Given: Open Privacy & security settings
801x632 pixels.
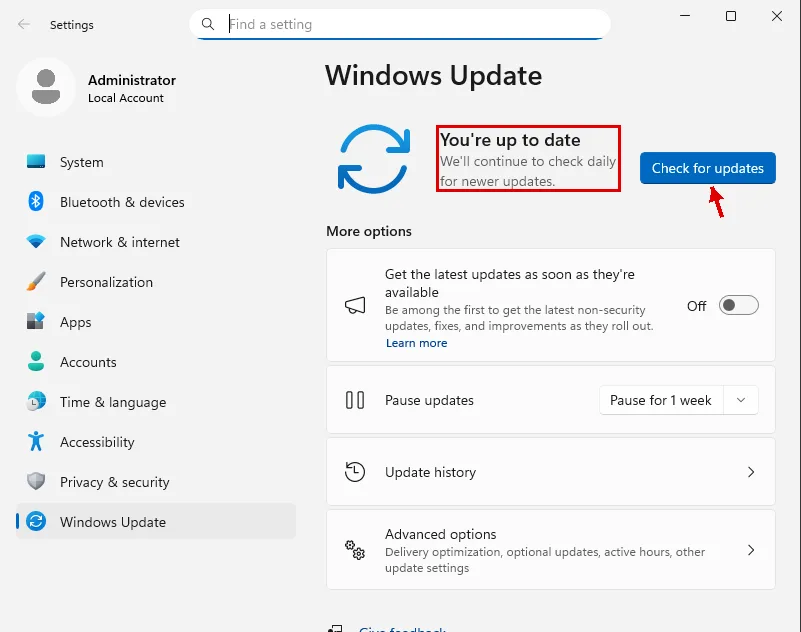Looking at the screenshot, I should pyautogui.click(x=156, y=482).
